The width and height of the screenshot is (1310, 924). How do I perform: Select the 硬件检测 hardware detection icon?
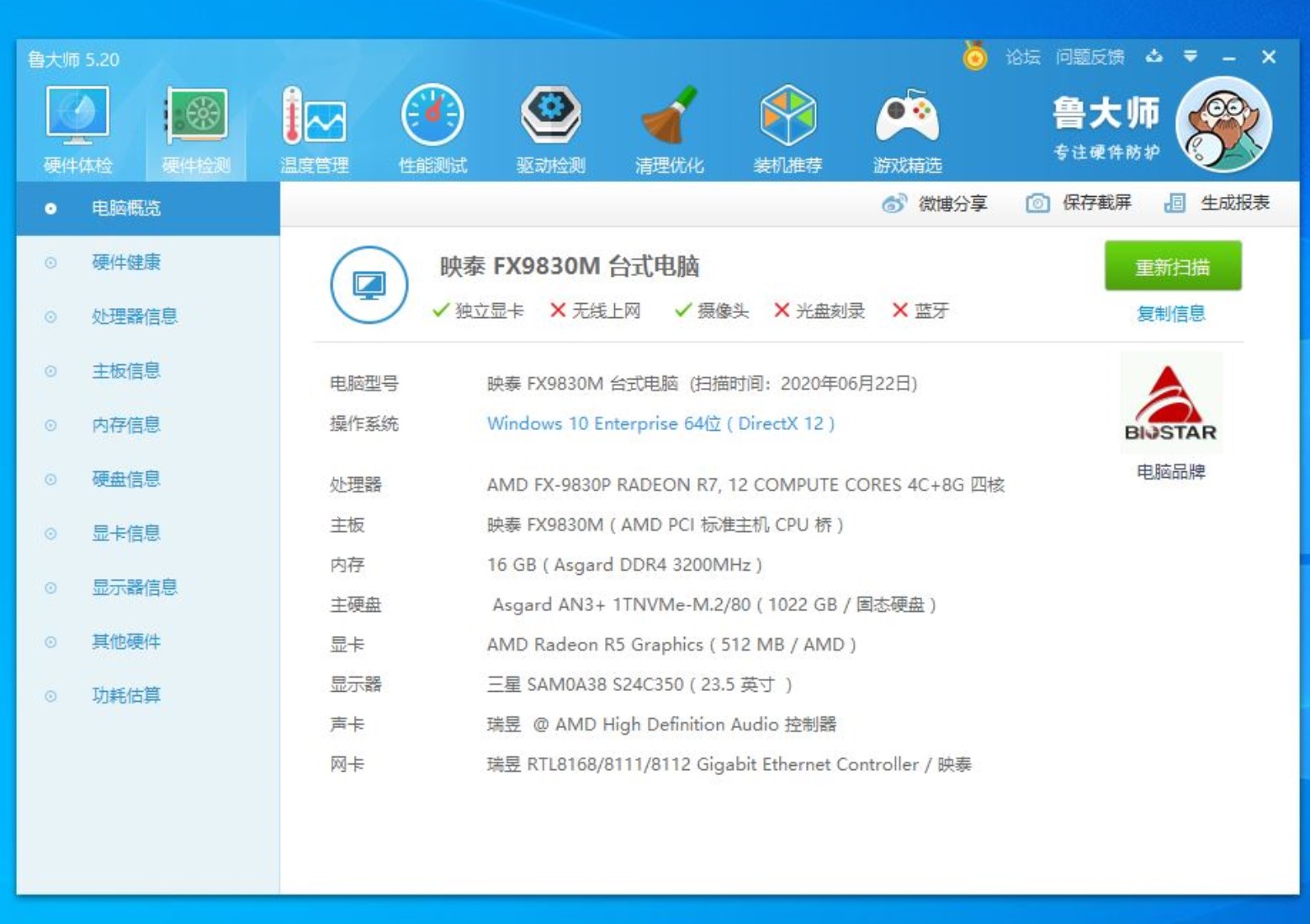click(196, 130)
